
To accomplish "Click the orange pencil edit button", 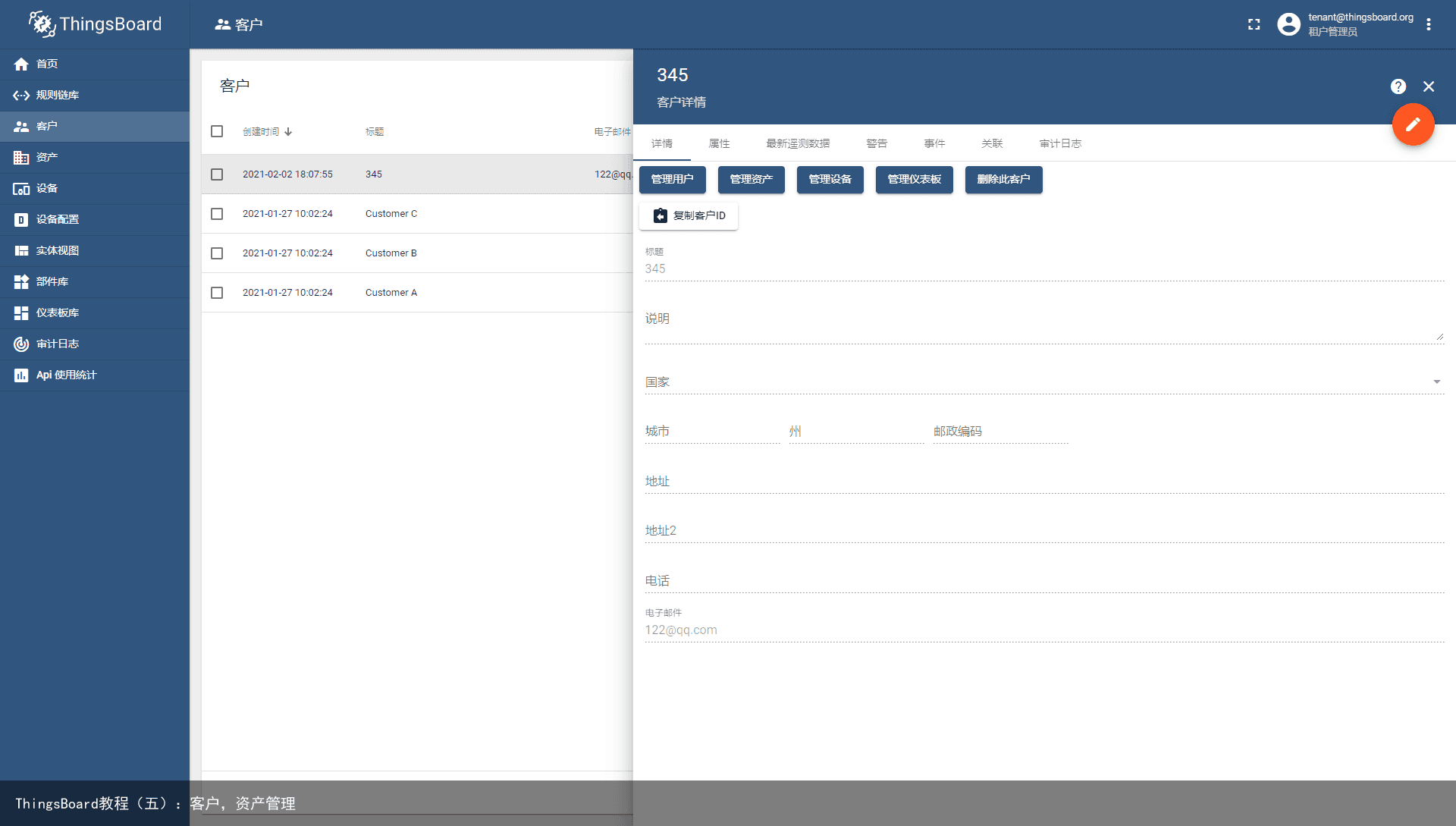I will click(1413, 124).
